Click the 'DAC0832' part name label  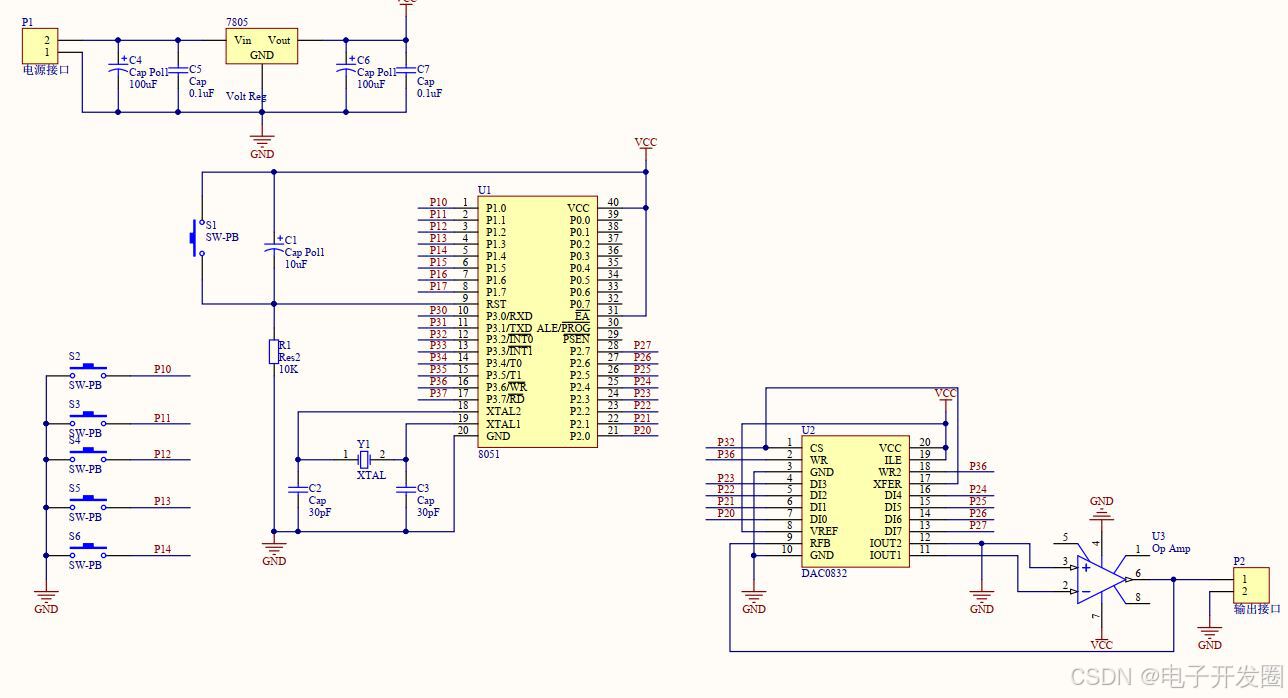[824, 573]
